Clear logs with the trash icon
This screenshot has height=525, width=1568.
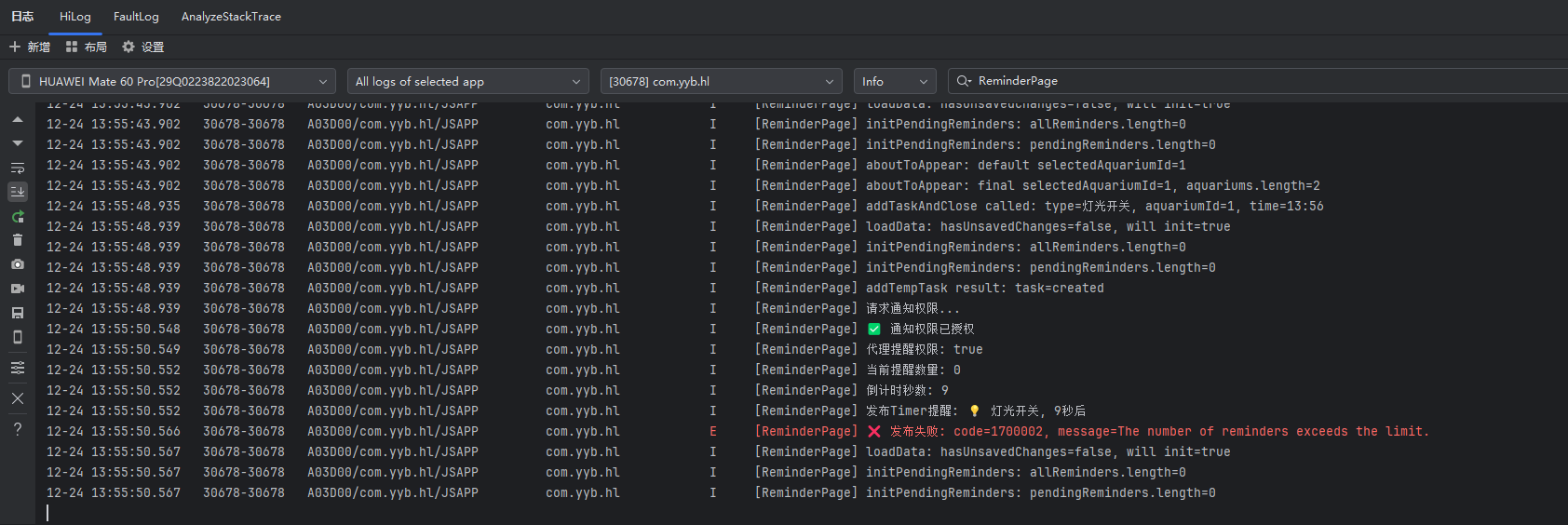[x=18, y=240]
